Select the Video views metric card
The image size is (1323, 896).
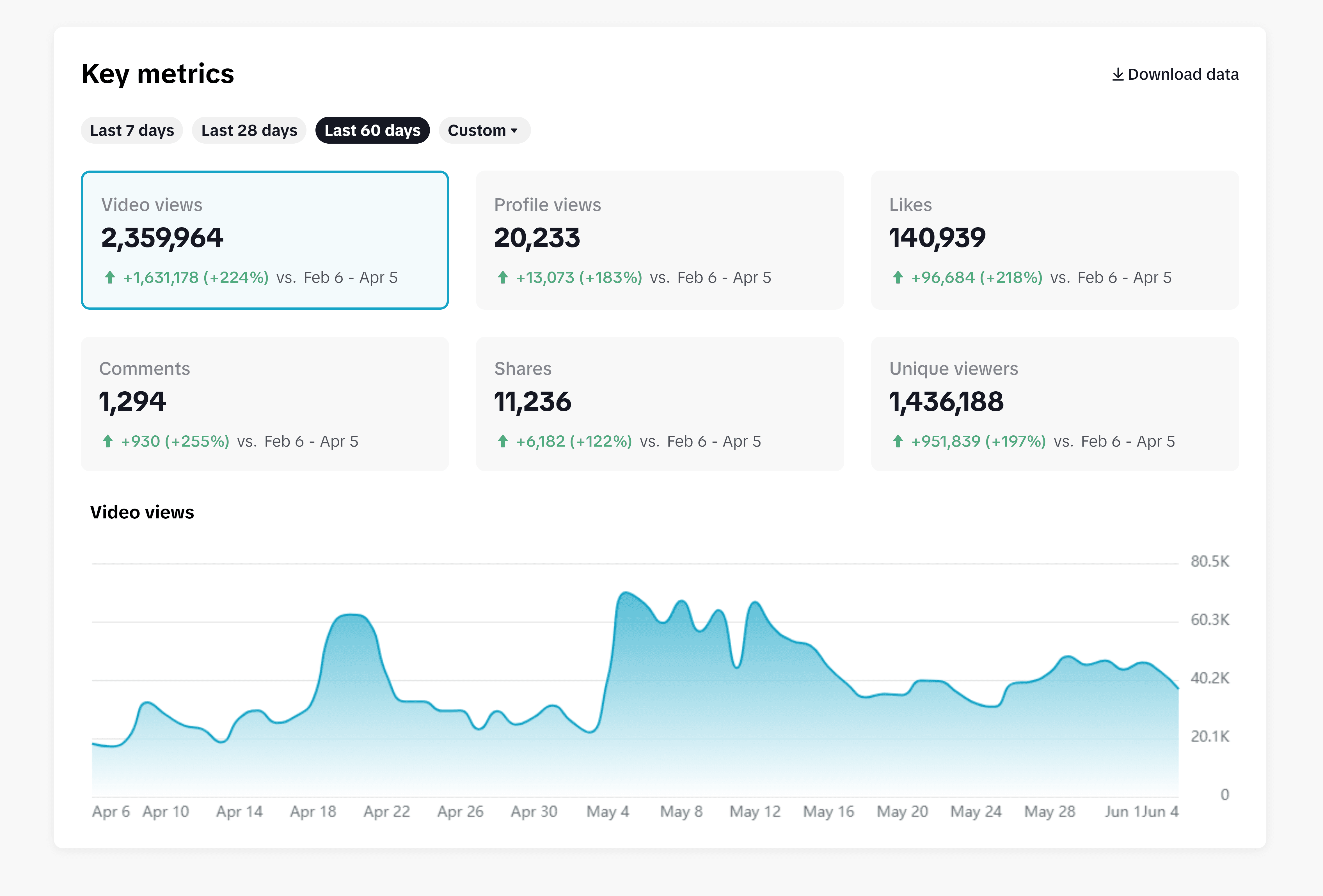click(265, 240)
